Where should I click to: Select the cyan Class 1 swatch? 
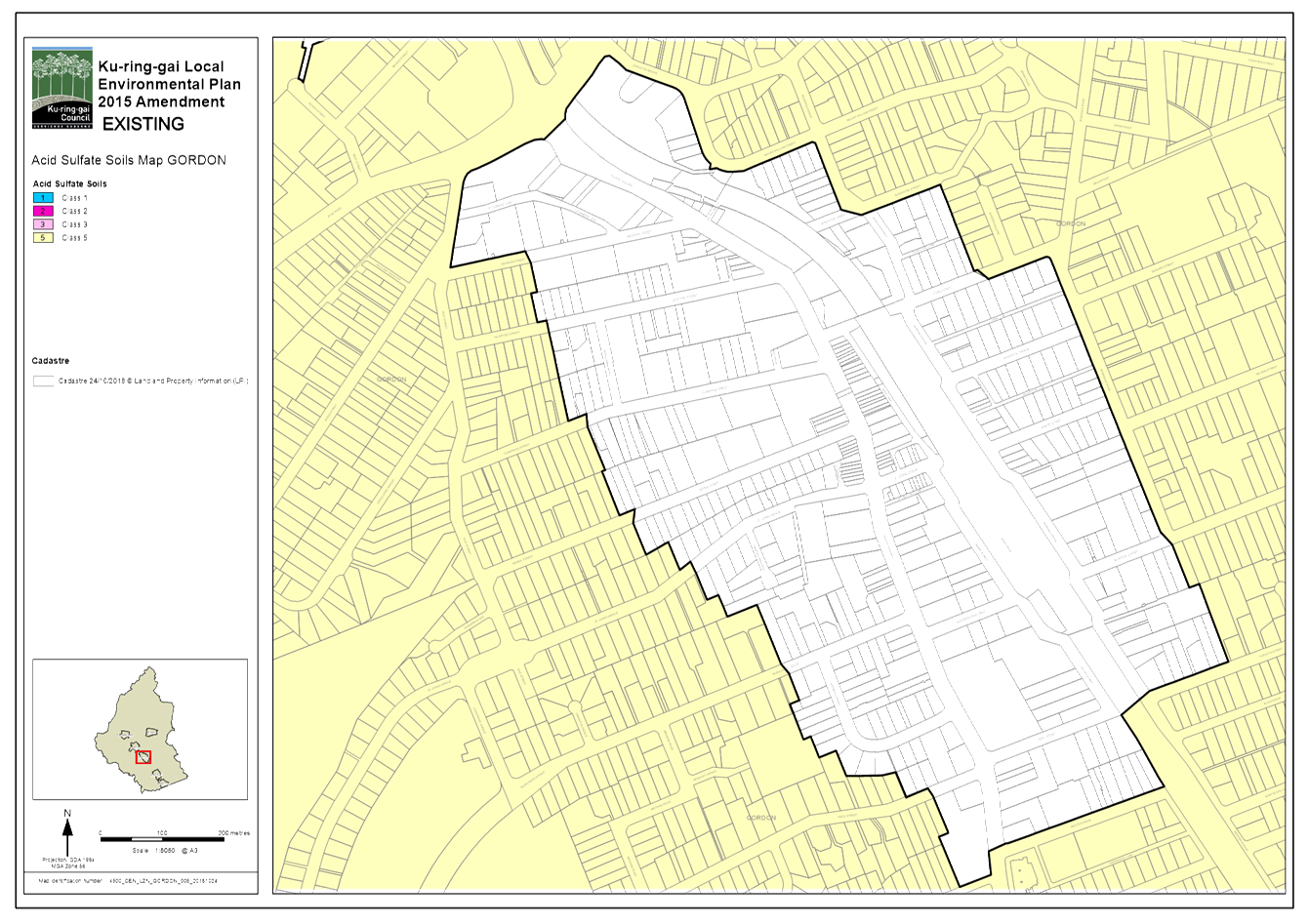pyautogui.click(x=43, y=198)
